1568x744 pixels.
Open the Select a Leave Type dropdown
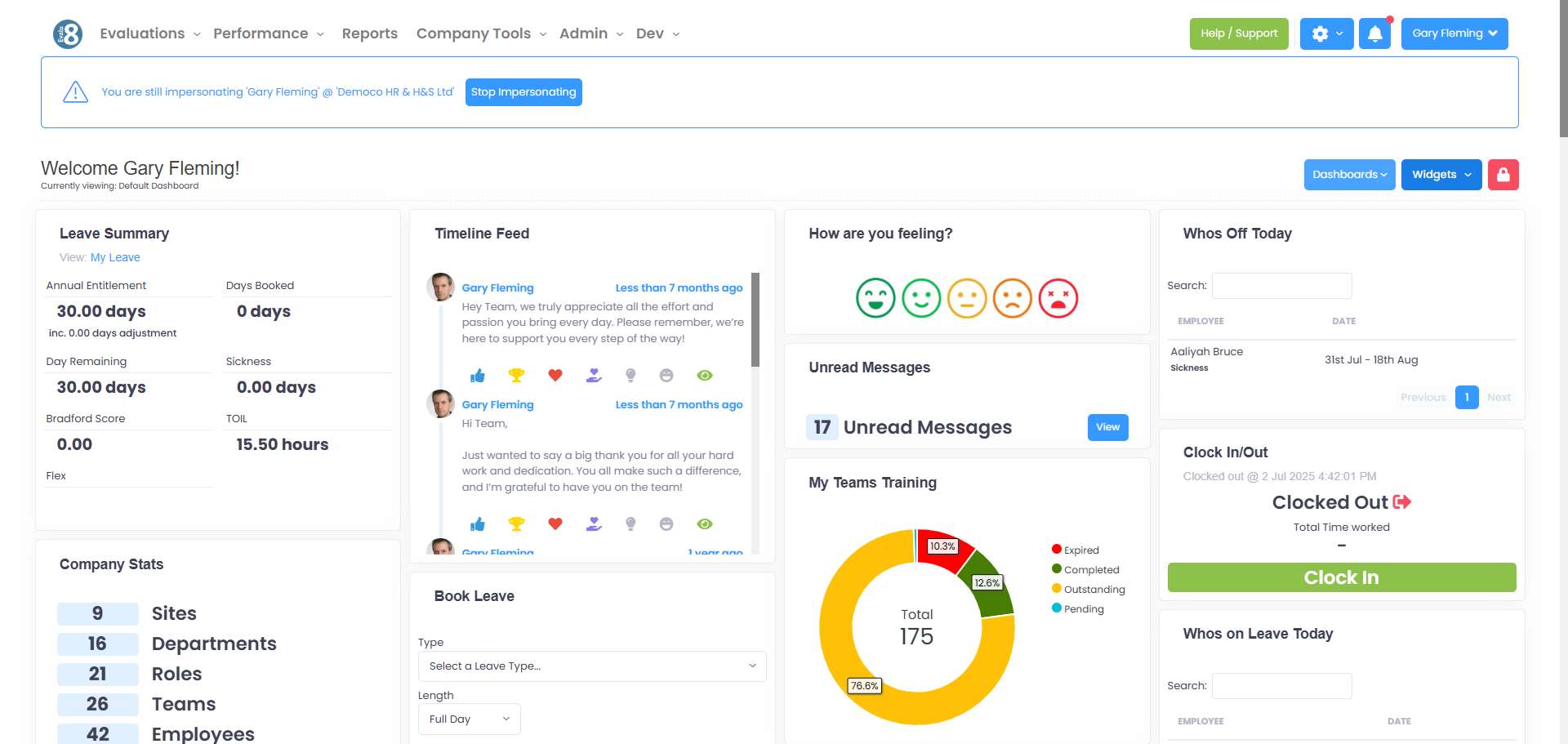[x=592, y=666]
